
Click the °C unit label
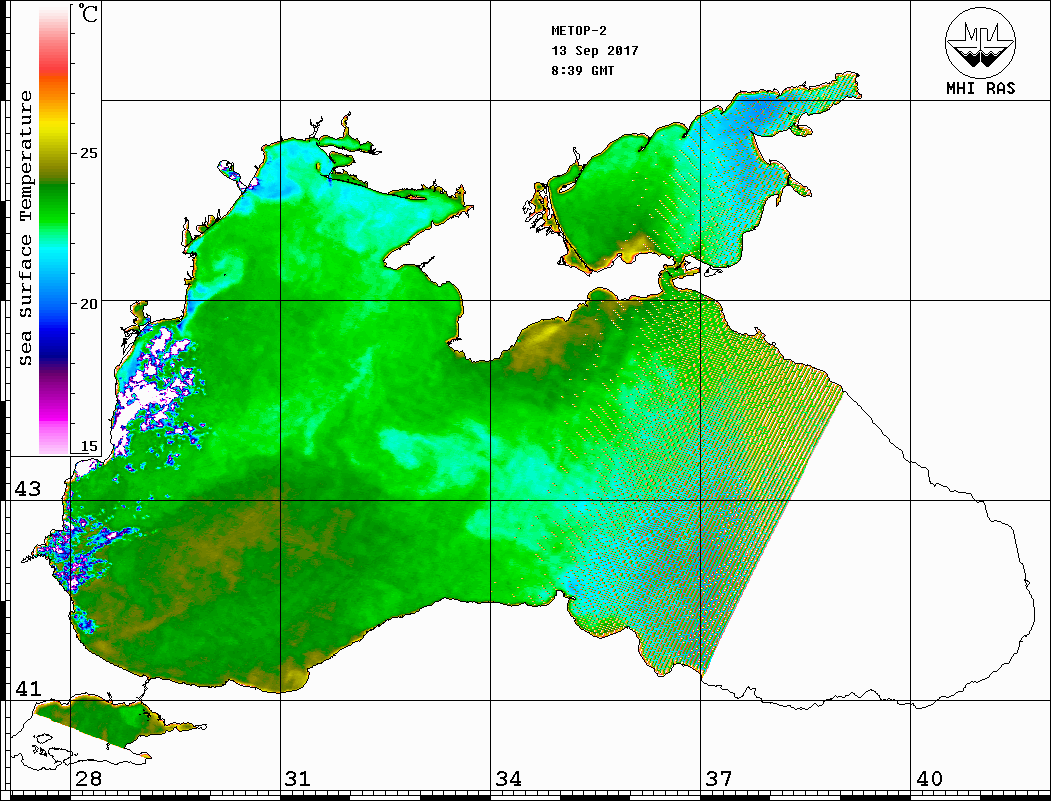88,13
